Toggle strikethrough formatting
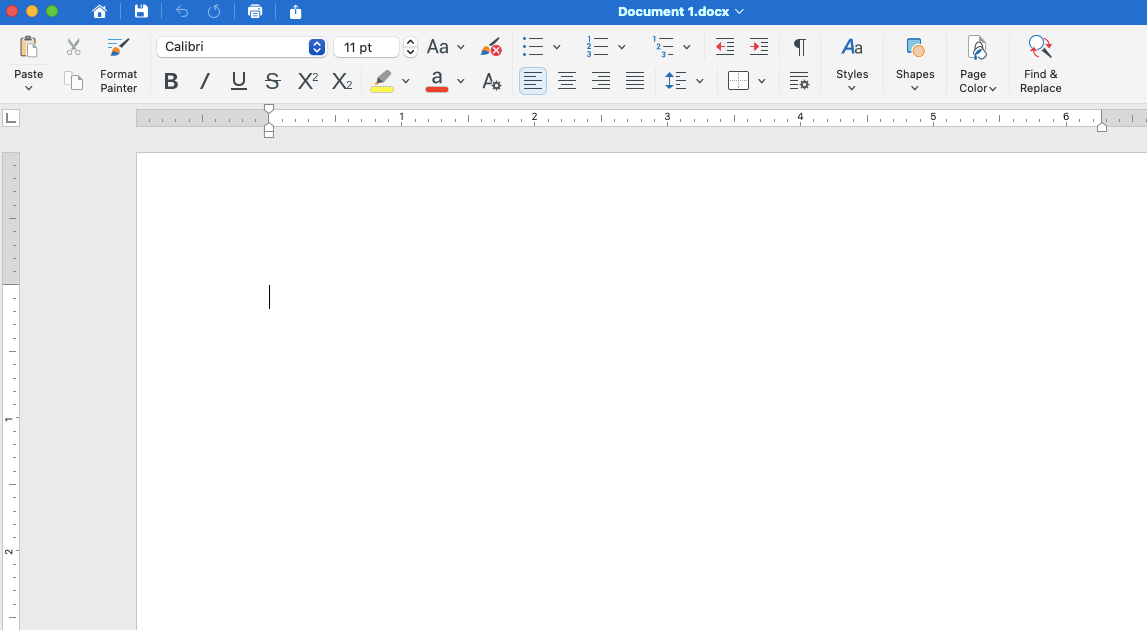Viewport: 1147px width, 630px height. click(272, 81)
